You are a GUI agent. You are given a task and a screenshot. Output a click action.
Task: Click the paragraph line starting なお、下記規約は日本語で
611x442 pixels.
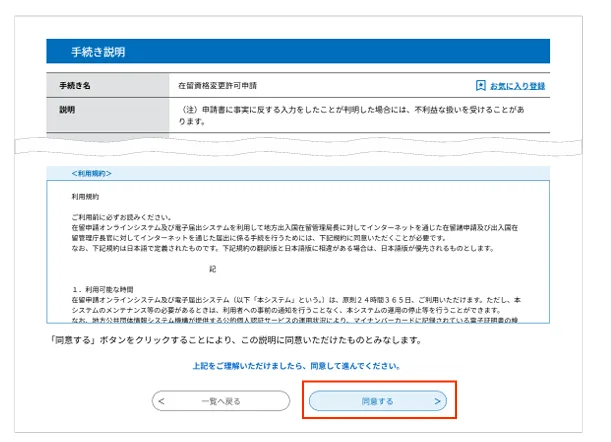(x=283, y=248)
